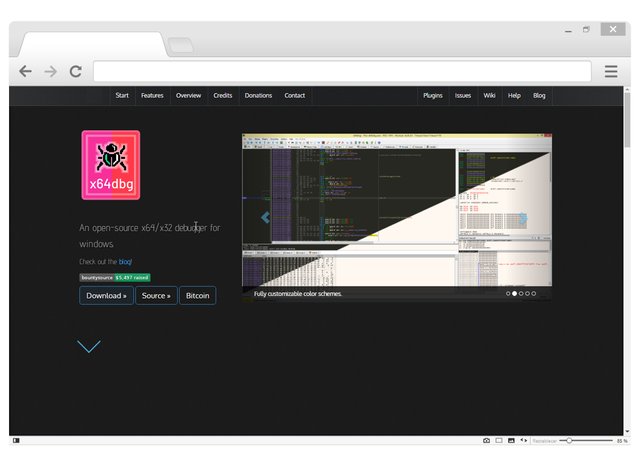This screenshot has height=457, width=640.
Task: Open the Blog nav link
Action: 539,95
